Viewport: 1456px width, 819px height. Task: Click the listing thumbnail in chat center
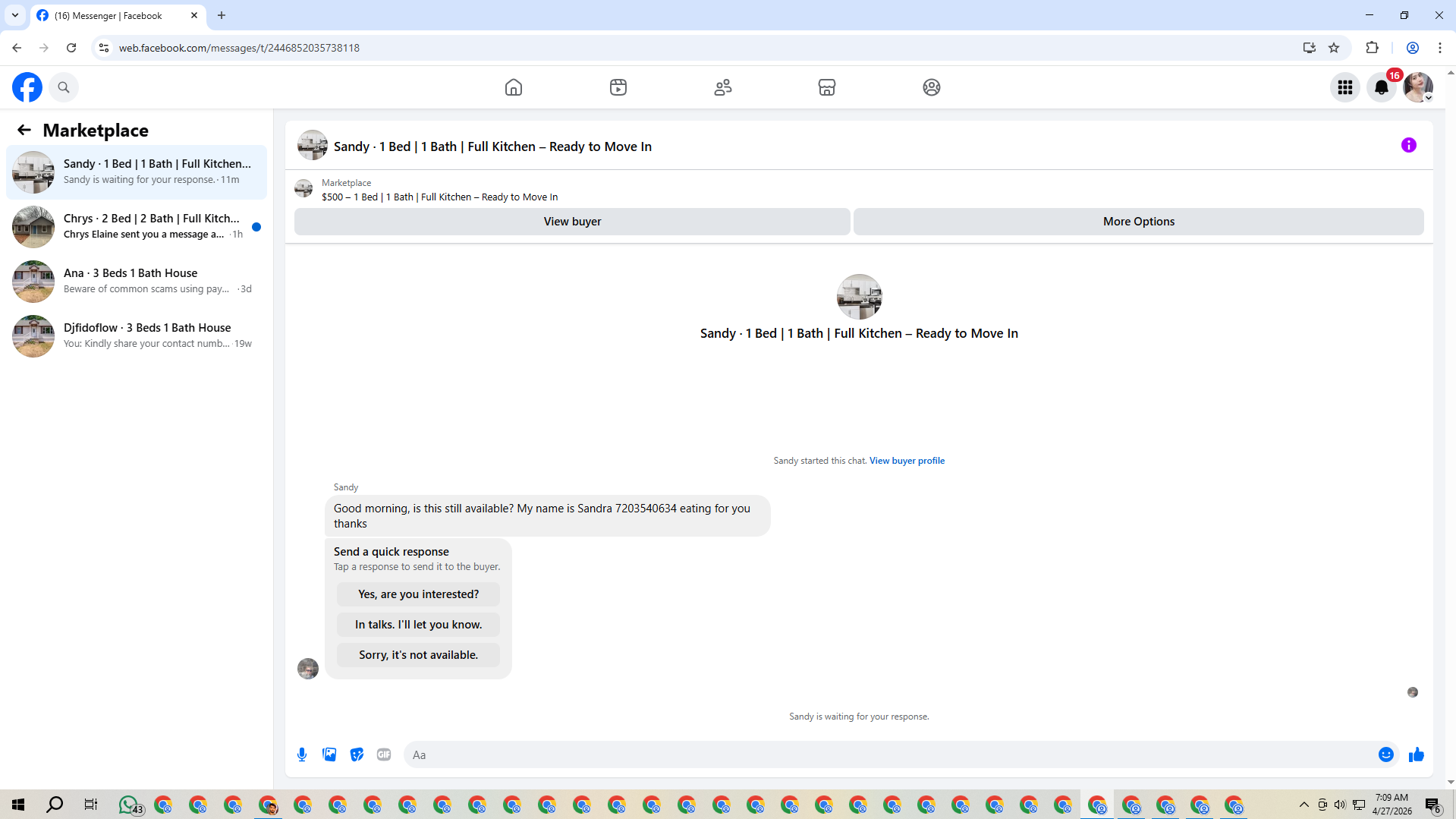point(859,297)
